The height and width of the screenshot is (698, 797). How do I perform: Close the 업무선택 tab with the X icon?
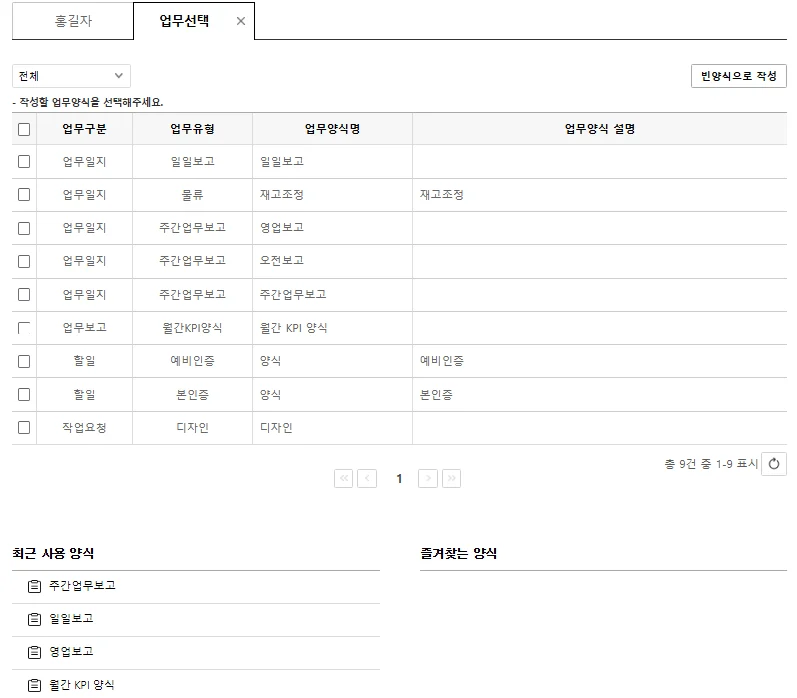pyautogui.click(x=240, y=21)
